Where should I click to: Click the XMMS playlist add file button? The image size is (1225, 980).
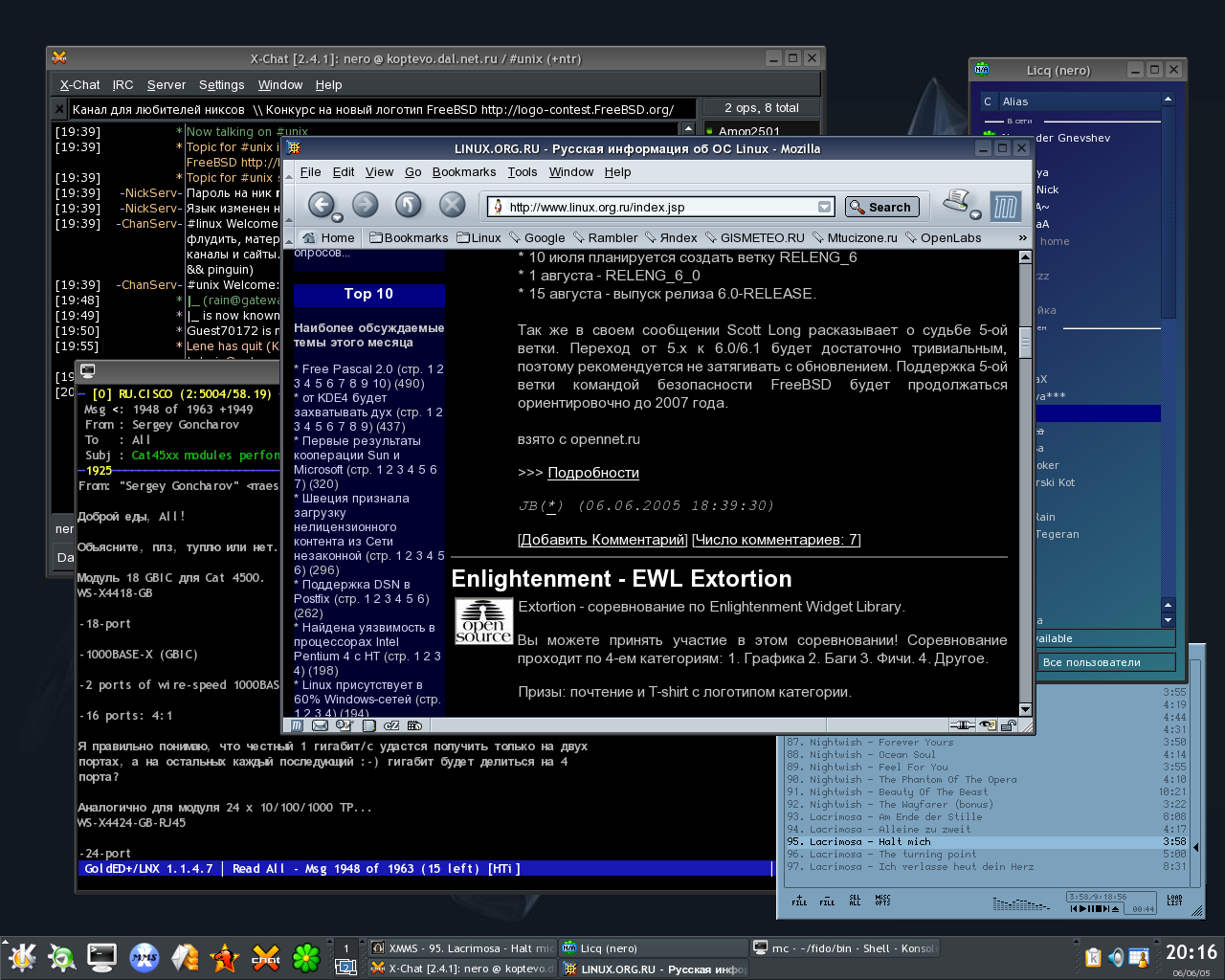799,901
